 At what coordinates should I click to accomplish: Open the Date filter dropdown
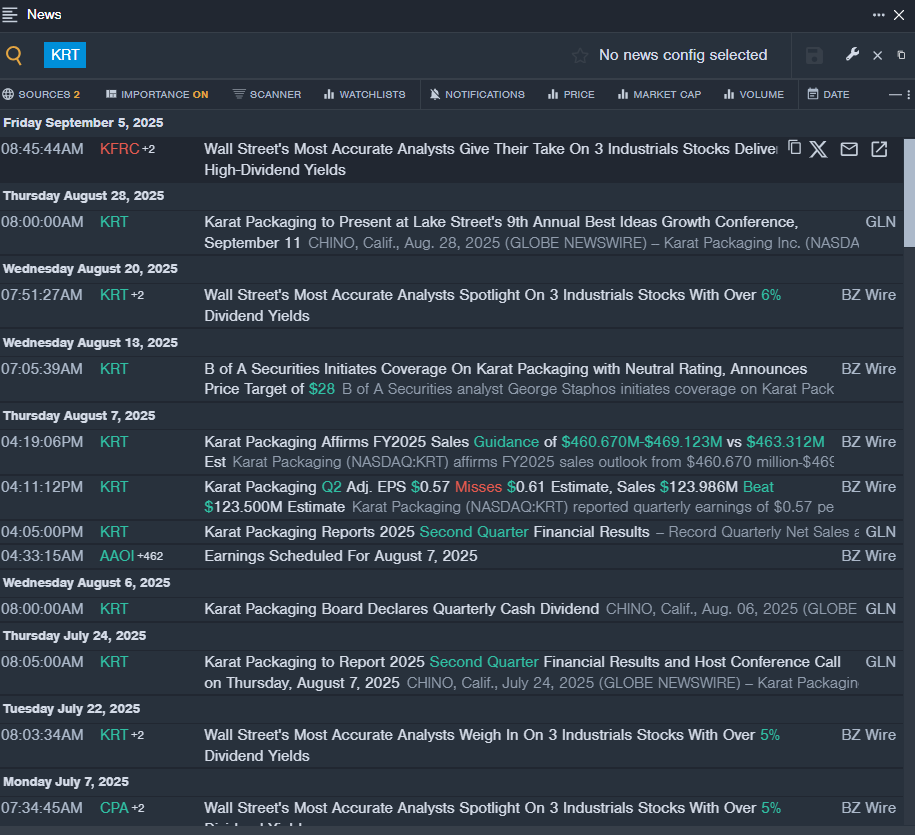click(828, 95)
